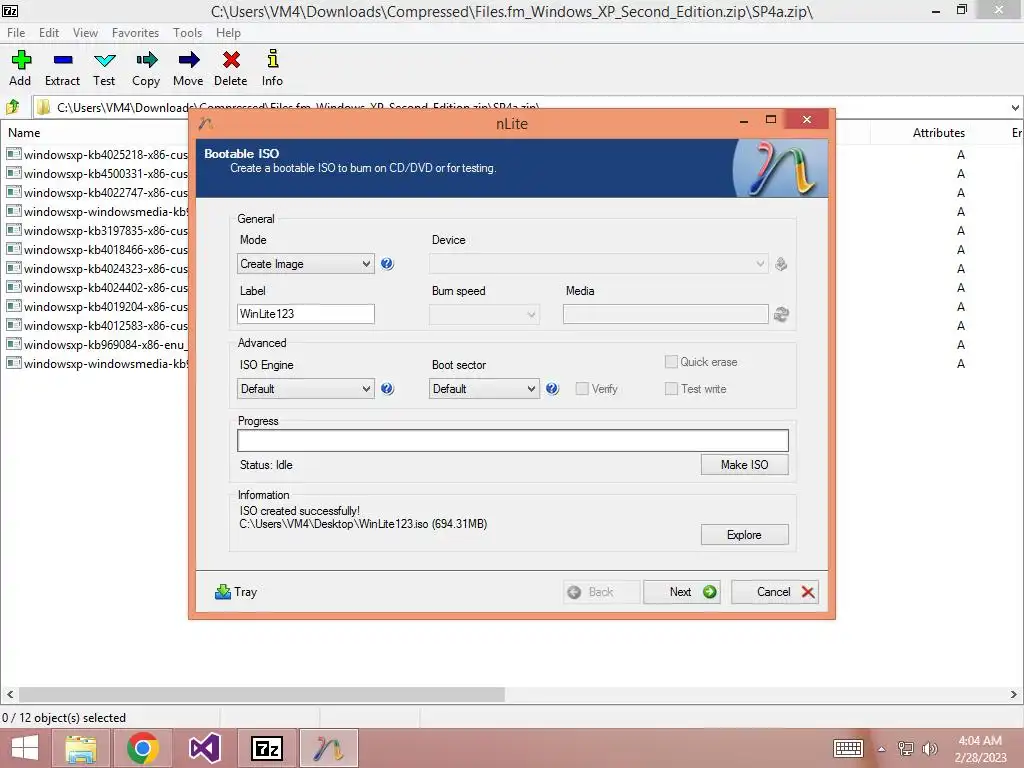The image size is (1024, 768).
Task: Click the Cancel button in nLite
Action: [x=775, y=592]
